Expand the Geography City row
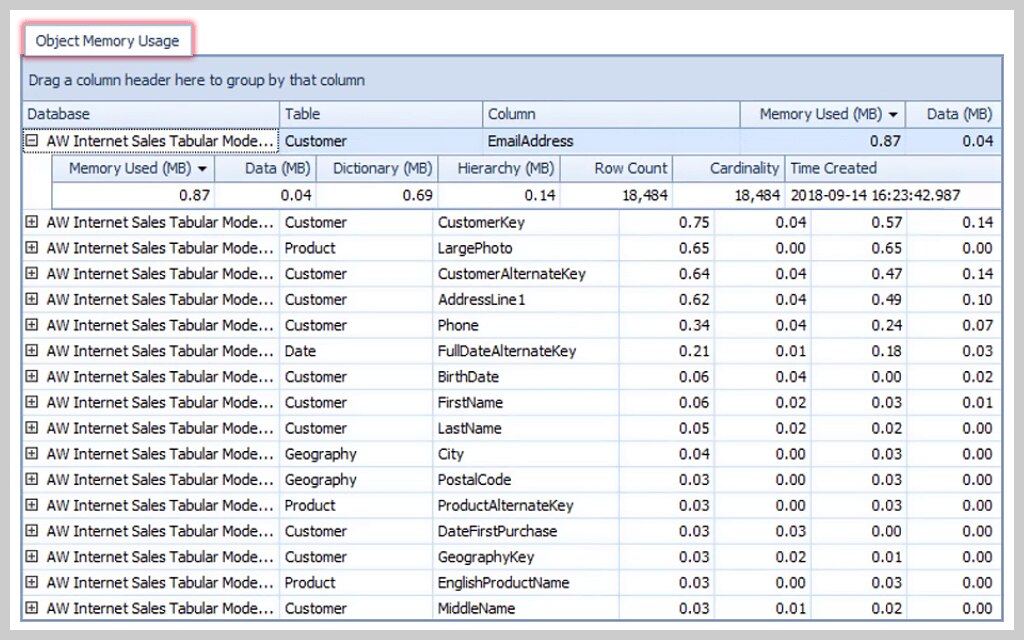The image size is (1024, 640). click(x=31, y=453)
